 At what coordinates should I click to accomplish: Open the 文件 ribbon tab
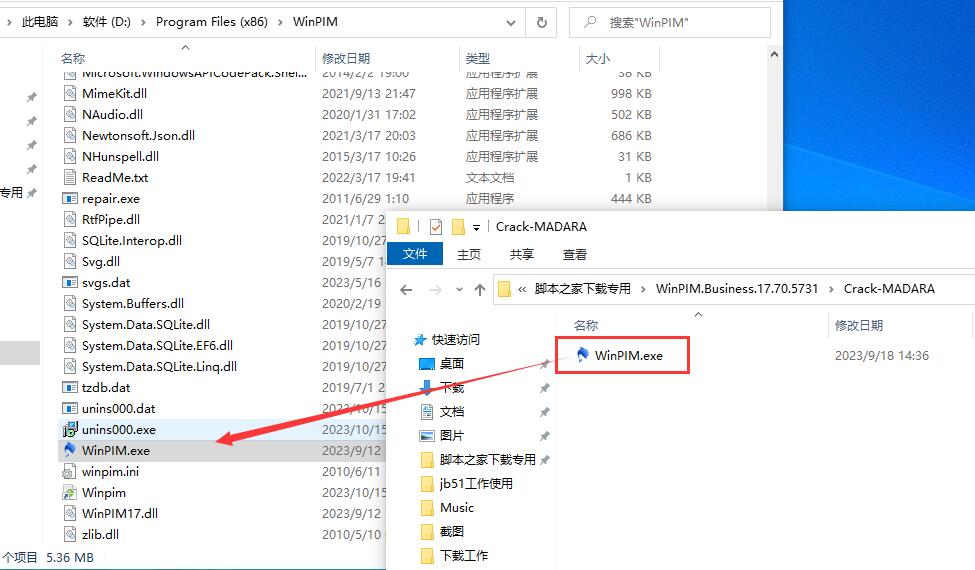tap(415, 254)
